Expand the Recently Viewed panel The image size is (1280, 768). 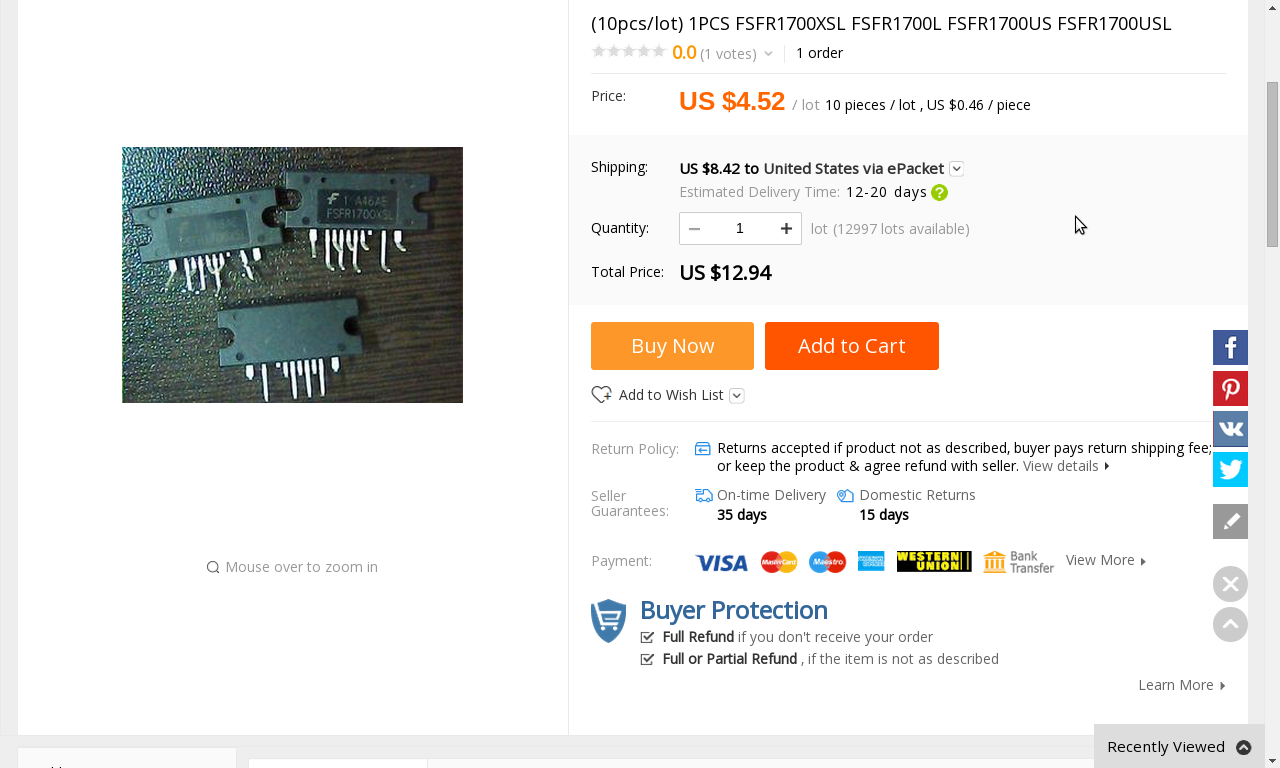click(1243, 747)
